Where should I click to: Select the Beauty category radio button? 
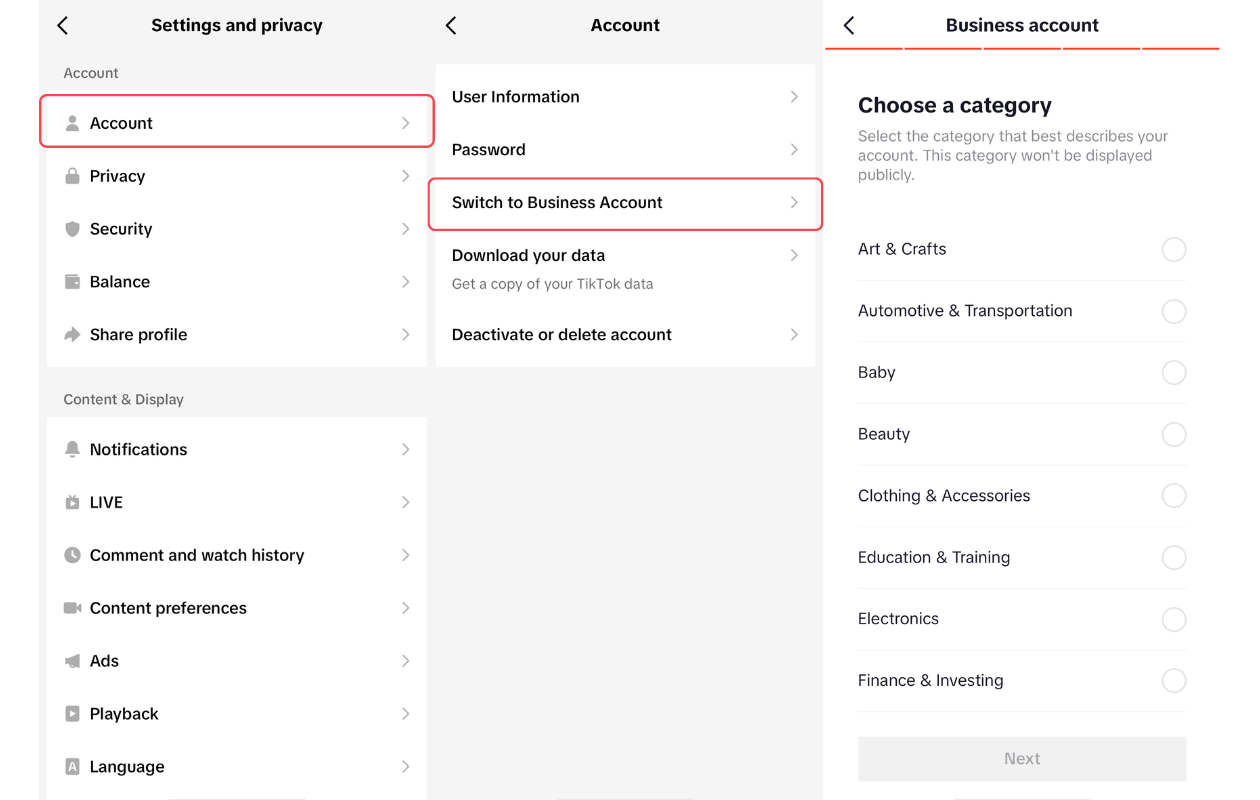(1174, 434)
